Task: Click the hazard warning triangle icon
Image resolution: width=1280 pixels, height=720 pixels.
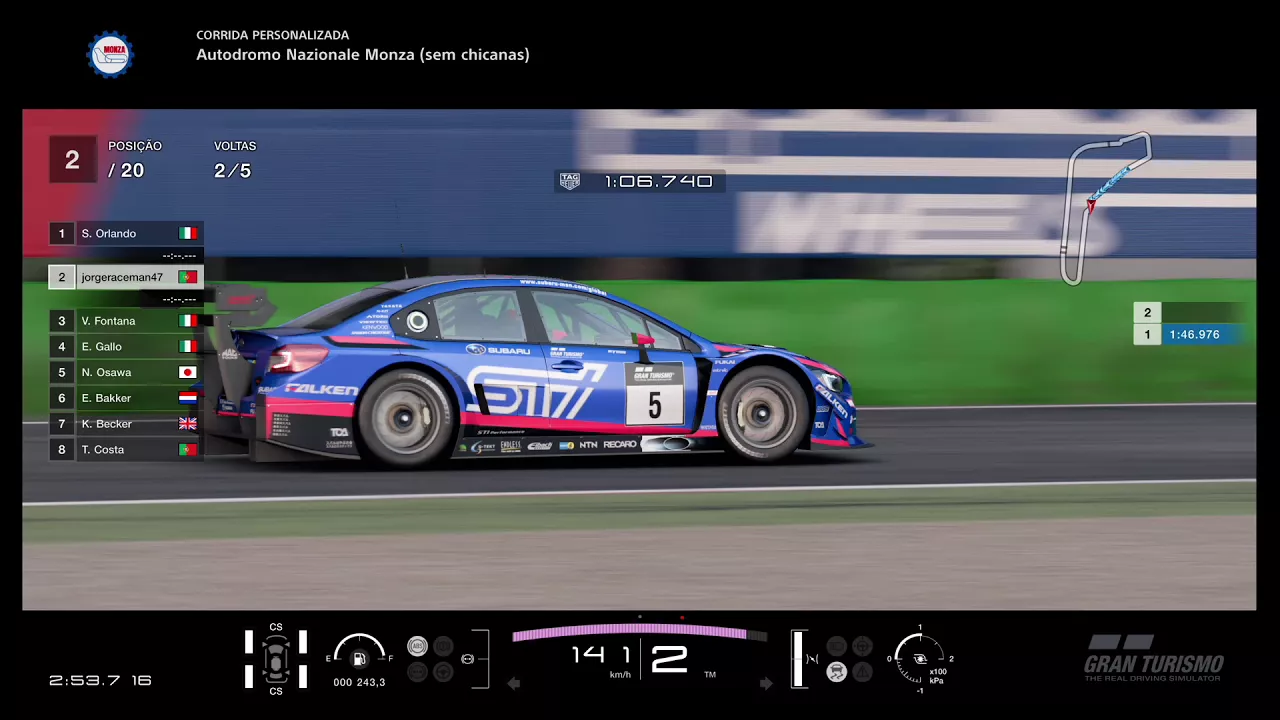Action: [862, 672]
